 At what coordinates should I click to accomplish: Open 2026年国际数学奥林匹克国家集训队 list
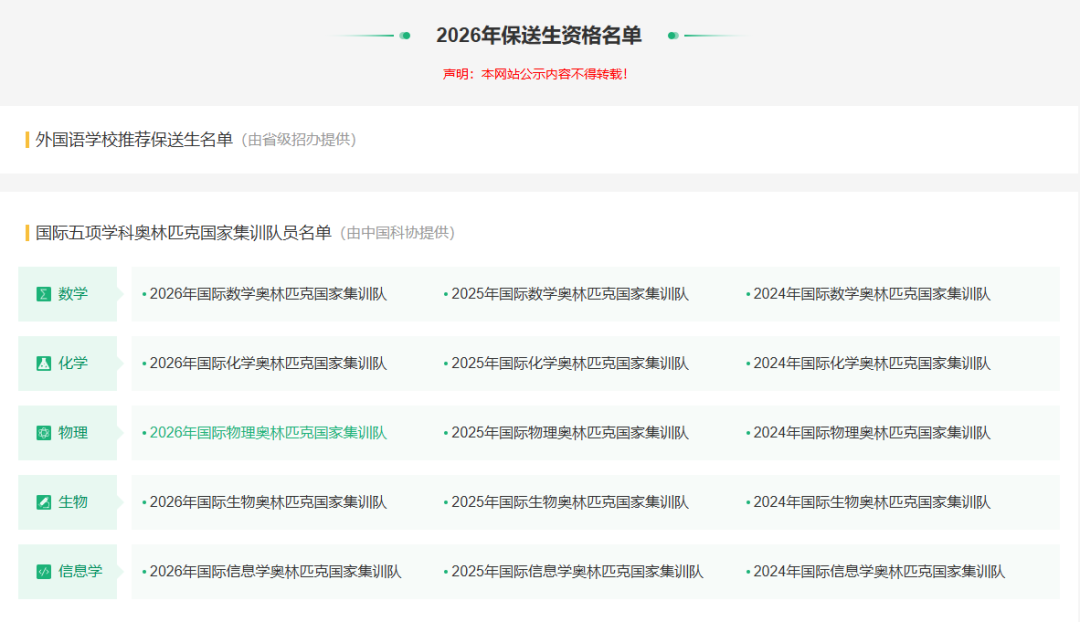268,294
